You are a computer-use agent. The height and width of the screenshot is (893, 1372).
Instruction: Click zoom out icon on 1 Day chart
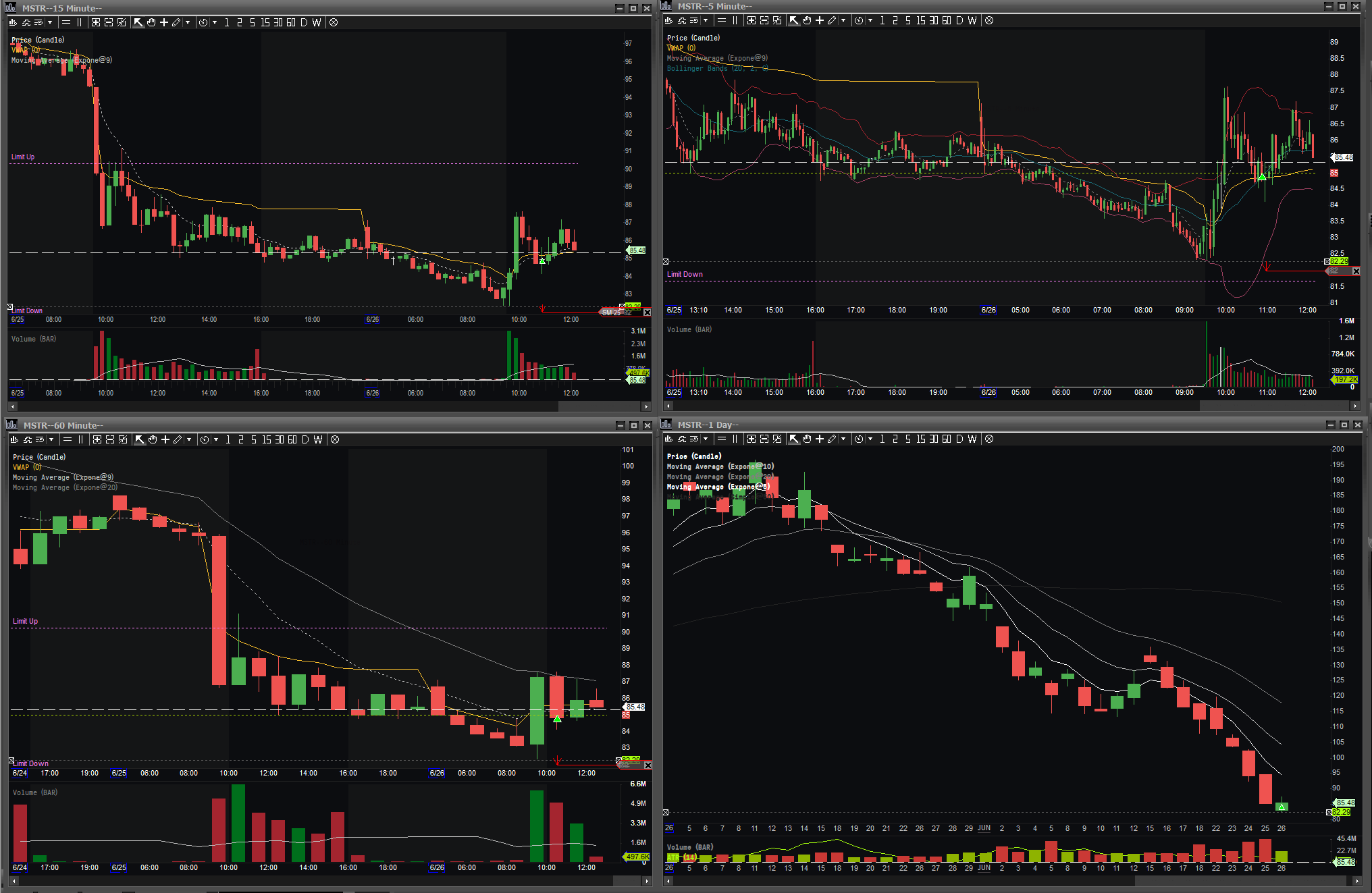(x=764, y=439)
